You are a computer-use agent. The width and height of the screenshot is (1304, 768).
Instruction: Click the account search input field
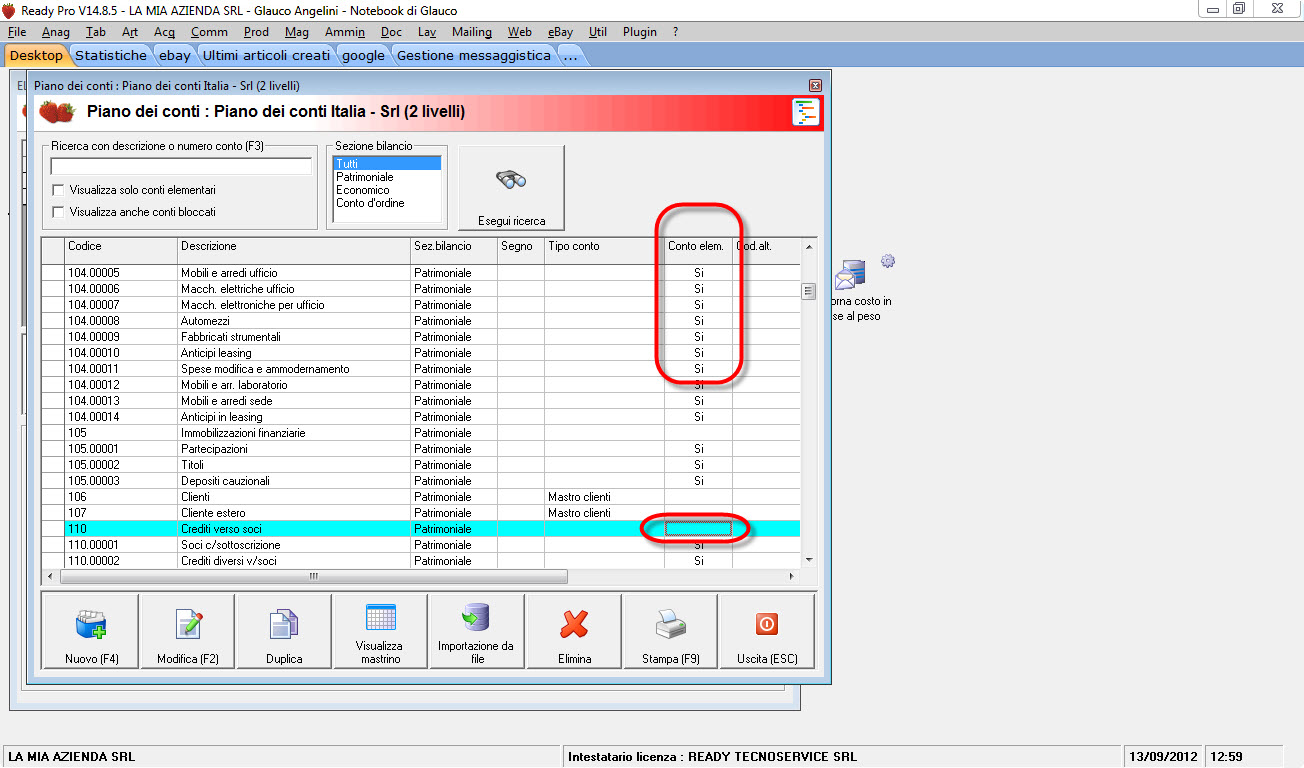coord(181,166)
